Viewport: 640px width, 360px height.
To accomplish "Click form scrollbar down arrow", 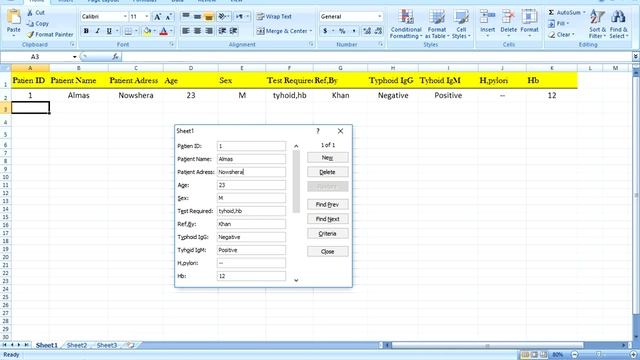I will (x=296, y=280).
